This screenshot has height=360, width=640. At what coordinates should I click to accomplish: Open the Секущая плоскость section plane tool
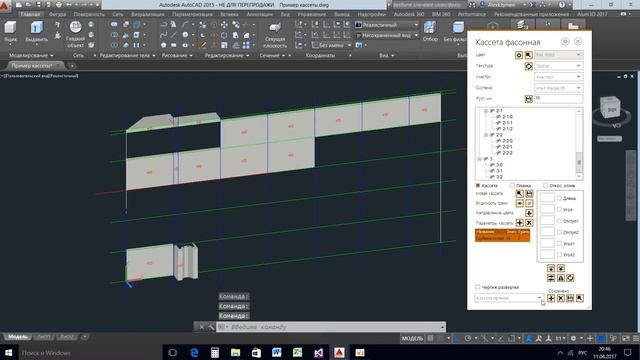(275, 34)
